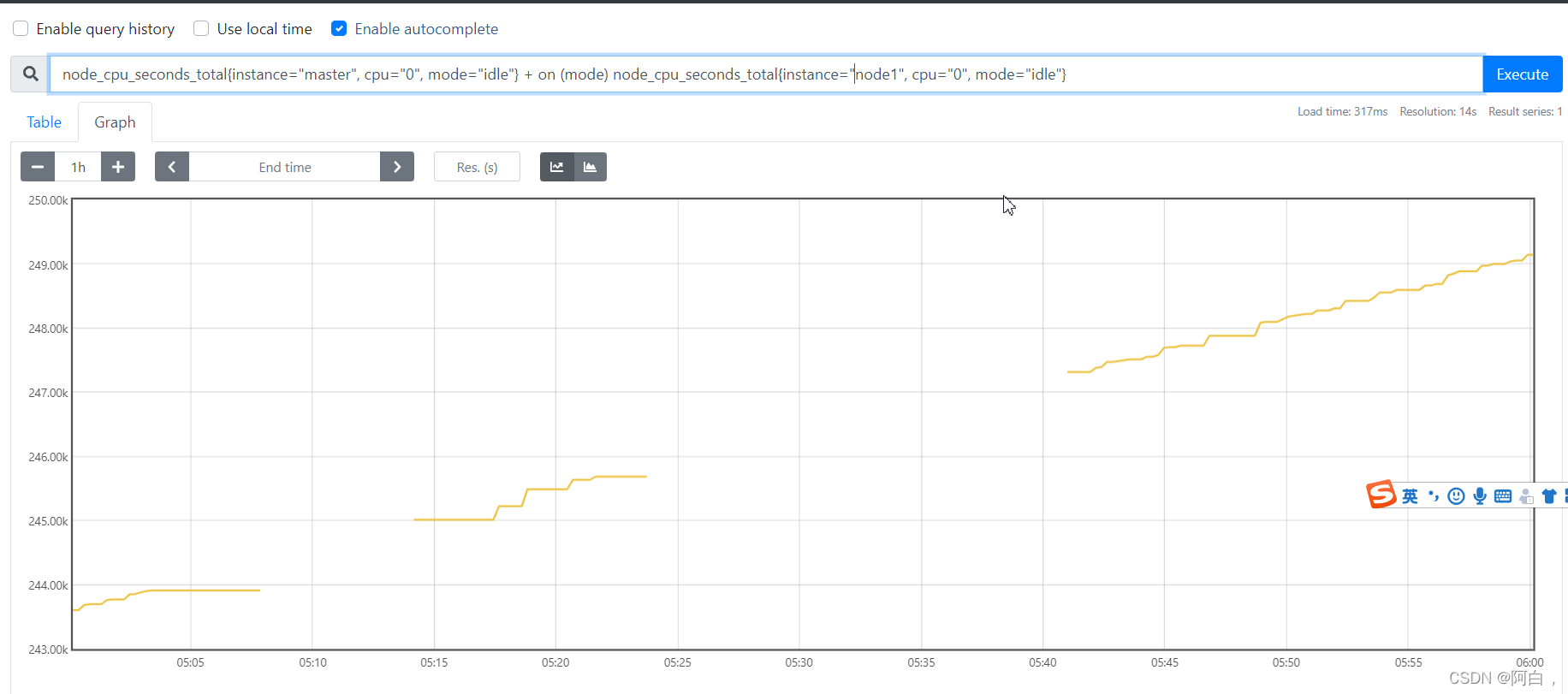The width and height of the screenshot is (1568, 694).
Task: Toggle Sogou punctuation mode icon
Action: tap(1434, 496)
